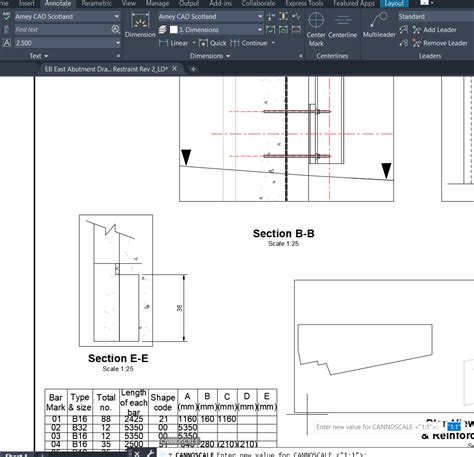Expand the Continue dimension type arrow
474x457 pixels.
[273, 43]
